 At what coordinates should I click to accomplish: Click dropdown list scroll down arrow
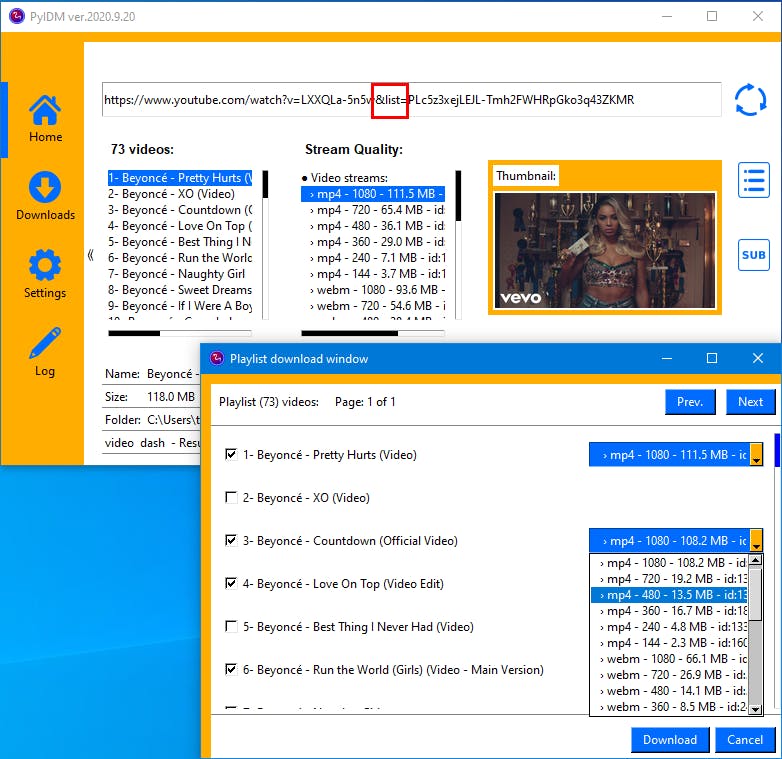[756, 709]
